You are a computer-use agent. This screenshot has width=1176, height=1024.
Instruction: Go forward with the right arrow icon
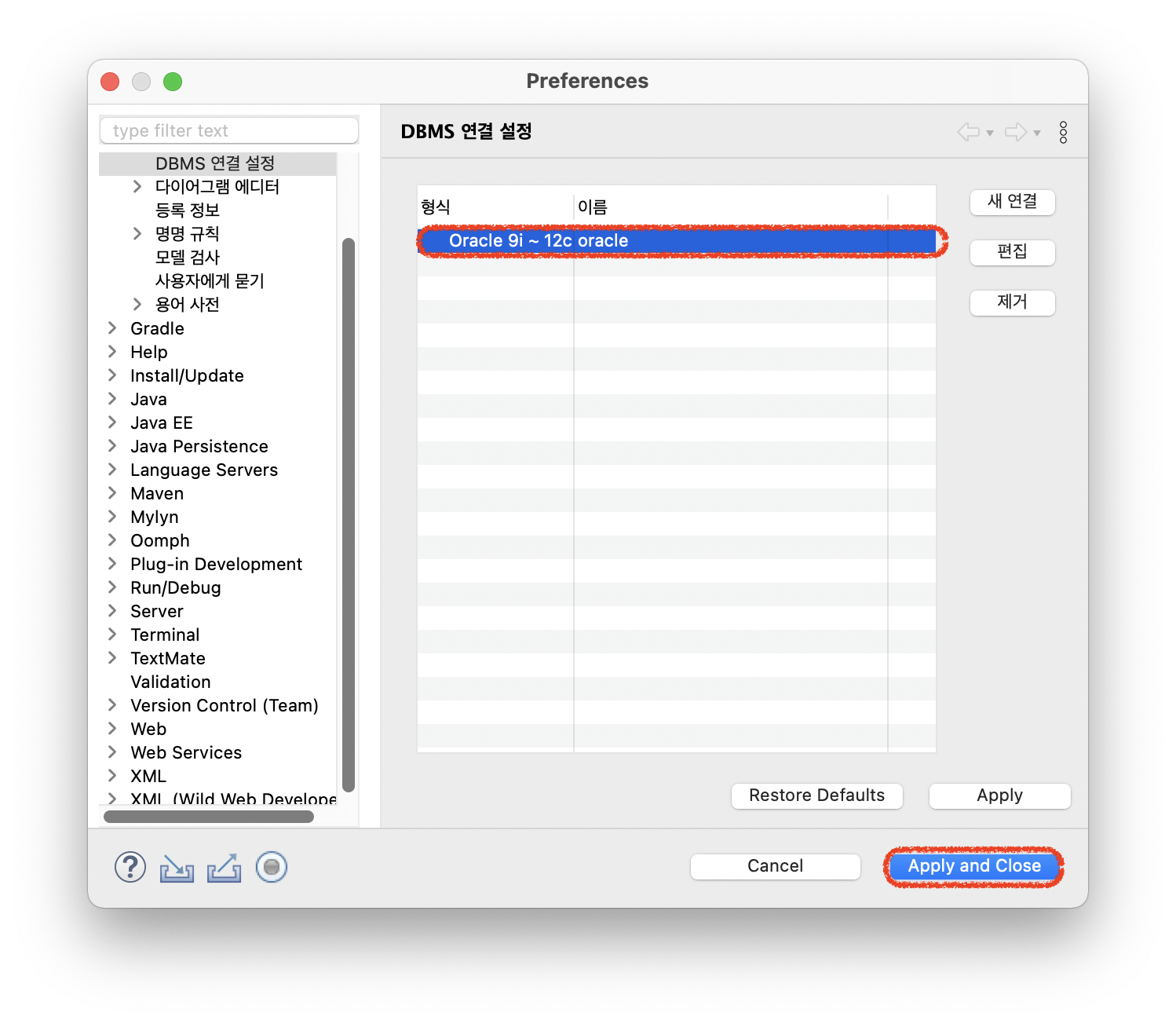(x=1016, y=132)
